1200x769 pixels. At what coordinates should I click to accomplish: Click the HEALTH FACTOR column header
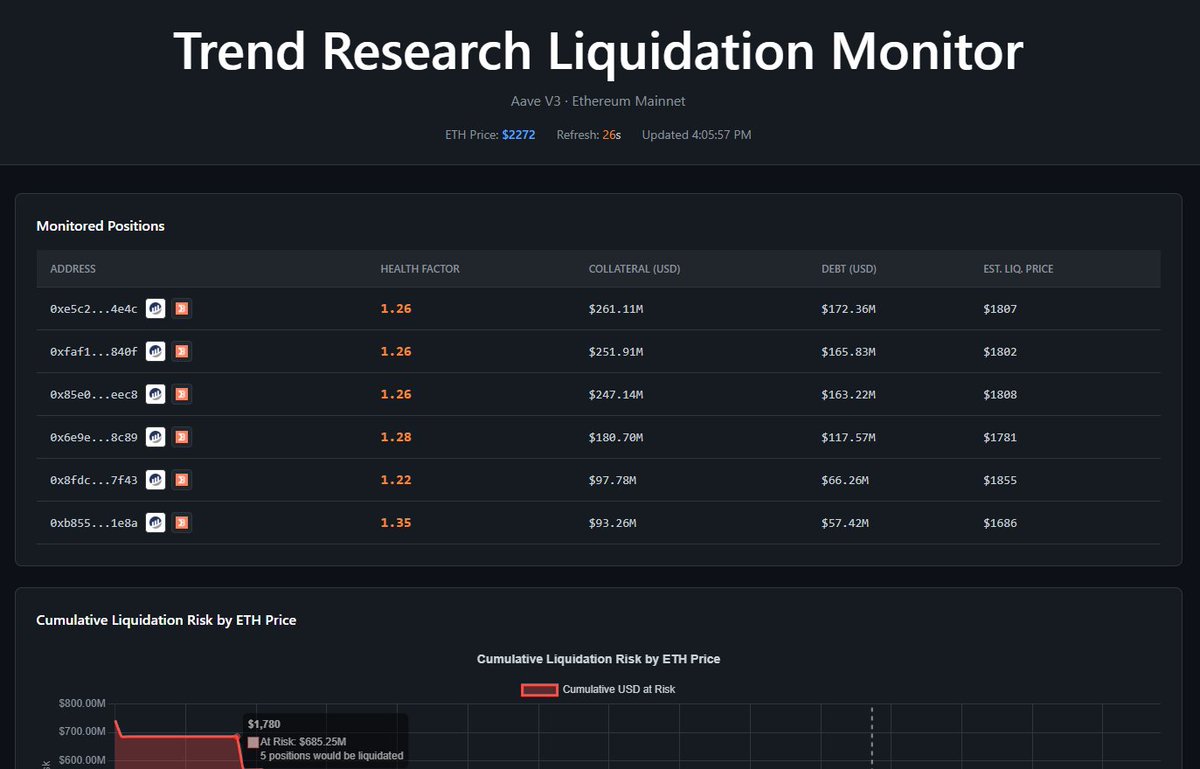(420, 269)
